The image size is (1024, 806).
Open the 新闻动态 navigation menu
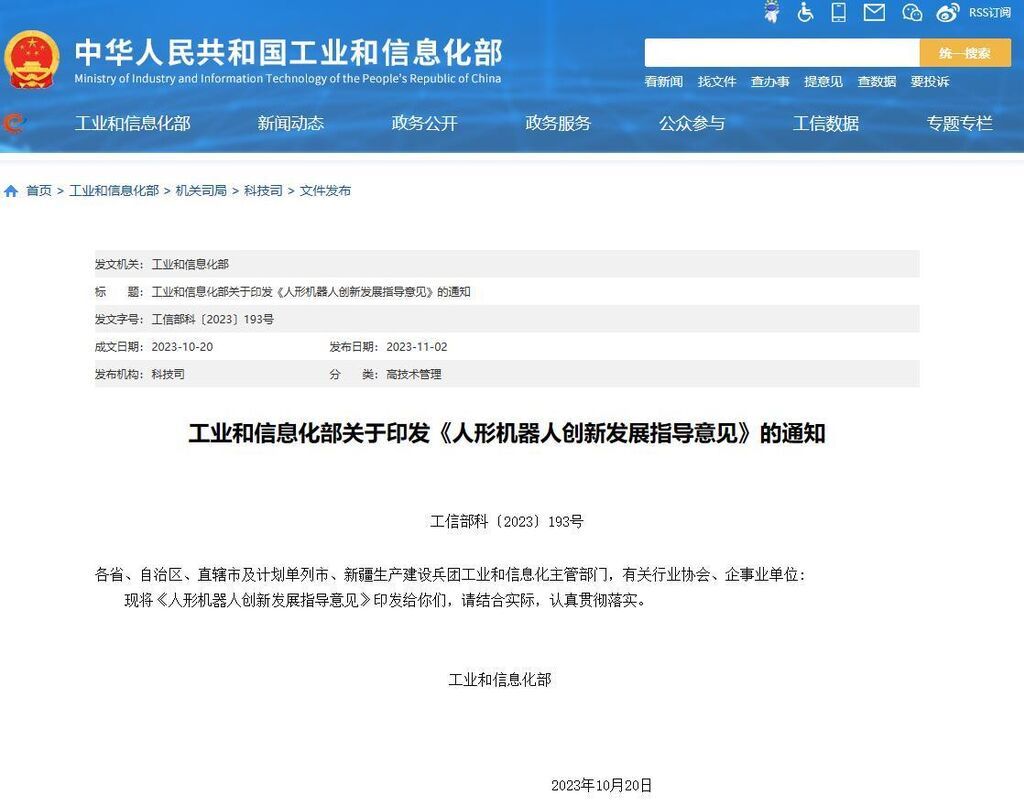point(290,123)
